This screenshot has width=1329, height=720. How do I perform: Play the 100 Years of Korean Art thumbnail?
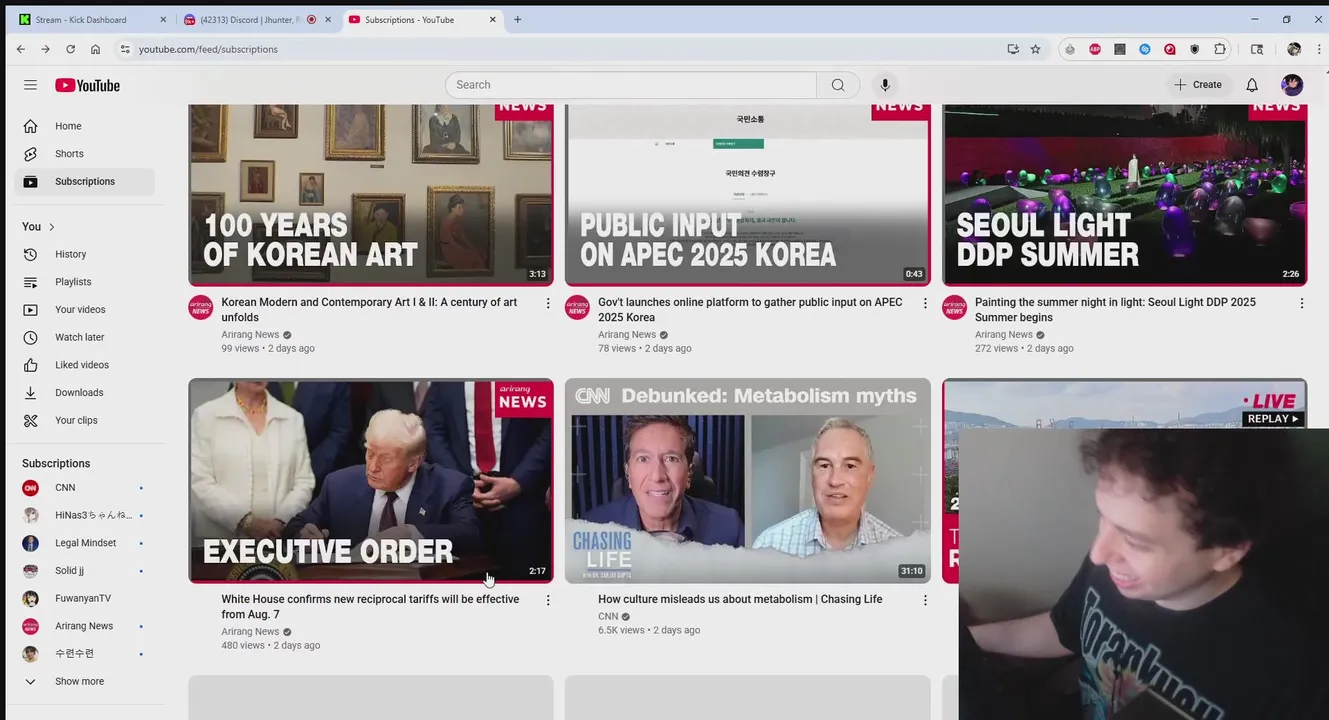371,195
